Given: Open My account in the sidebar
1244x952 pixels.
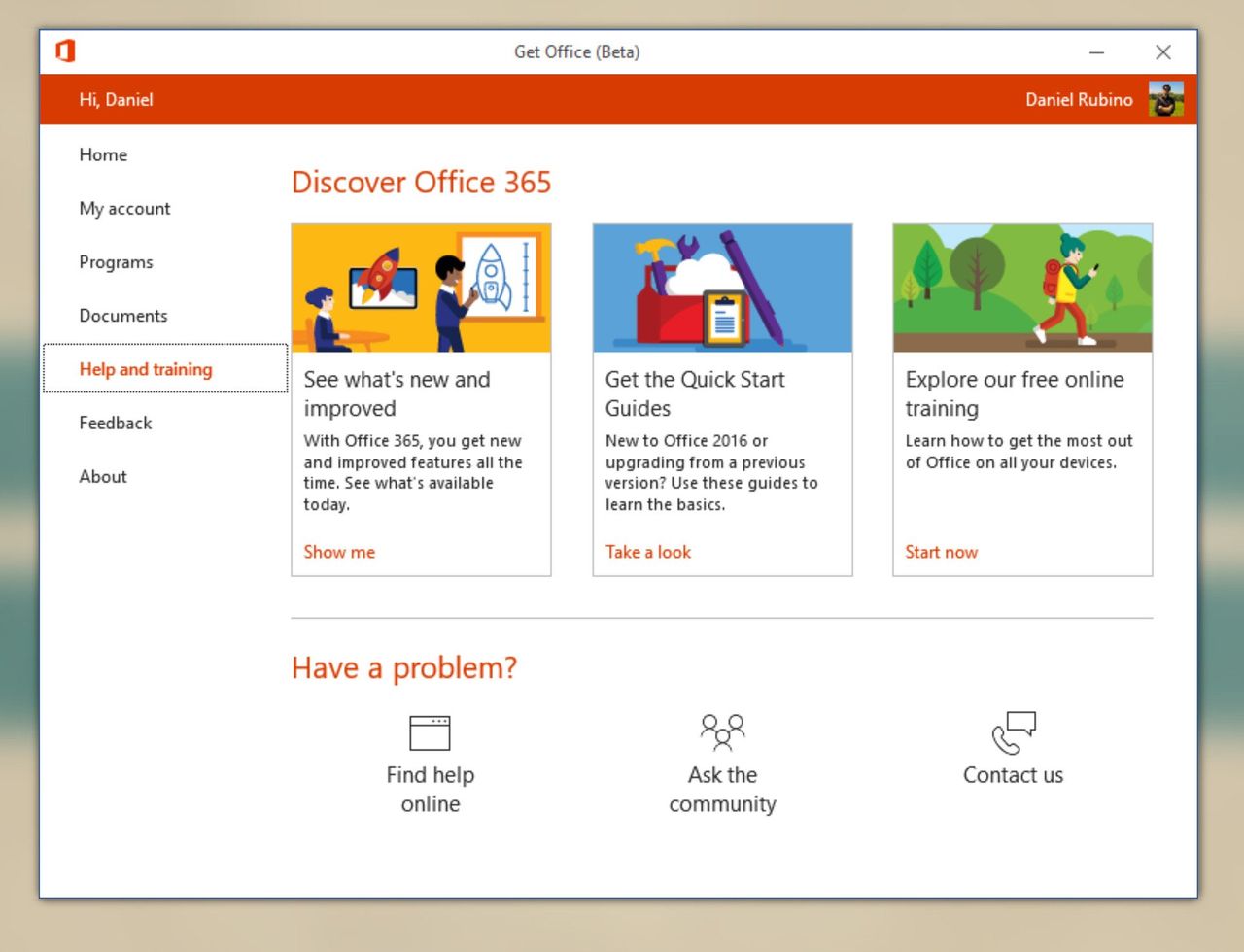Looking at the screenshot, I should coord(124,209).
